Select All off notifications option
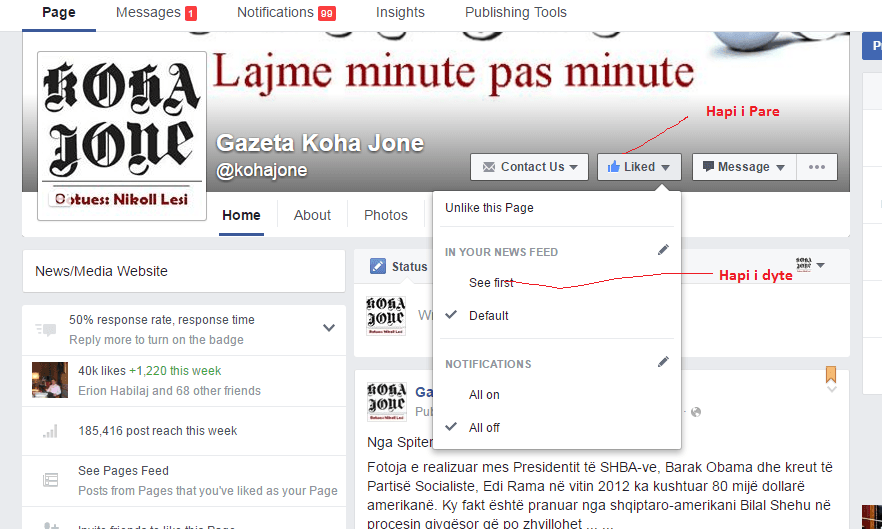Screen dimensions: 882x529 pyautogui.click(x=484, y=428)
